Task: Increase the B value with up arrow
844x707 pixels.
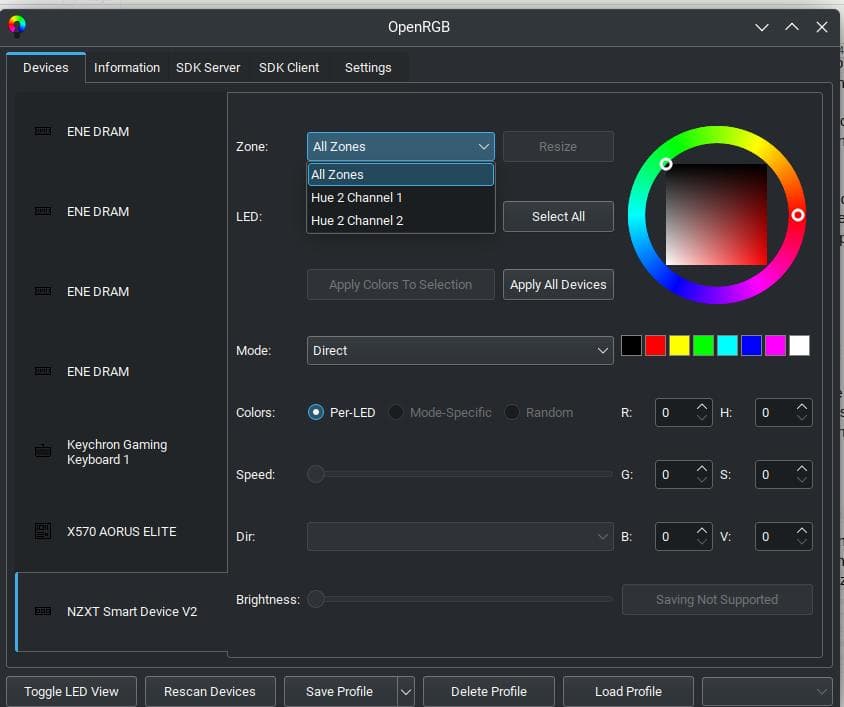Action: click(702, 530)
